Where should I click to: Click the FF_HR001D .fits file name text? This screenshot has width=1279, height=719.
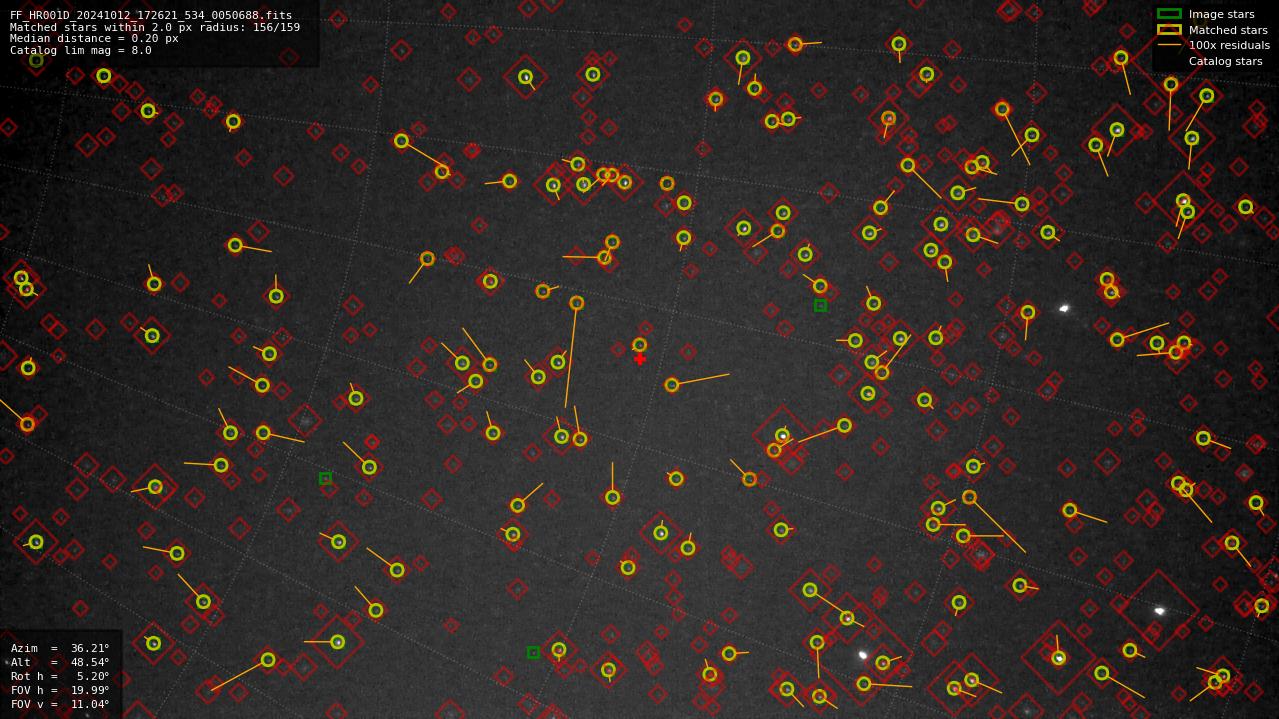[x=151, y=16]
